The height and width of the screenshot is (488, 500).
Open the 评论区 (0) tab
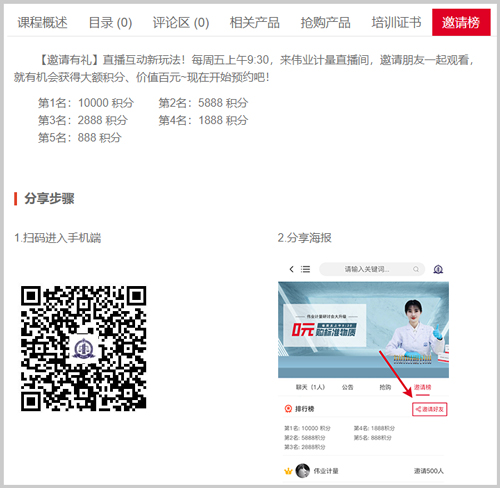[181, 23]
